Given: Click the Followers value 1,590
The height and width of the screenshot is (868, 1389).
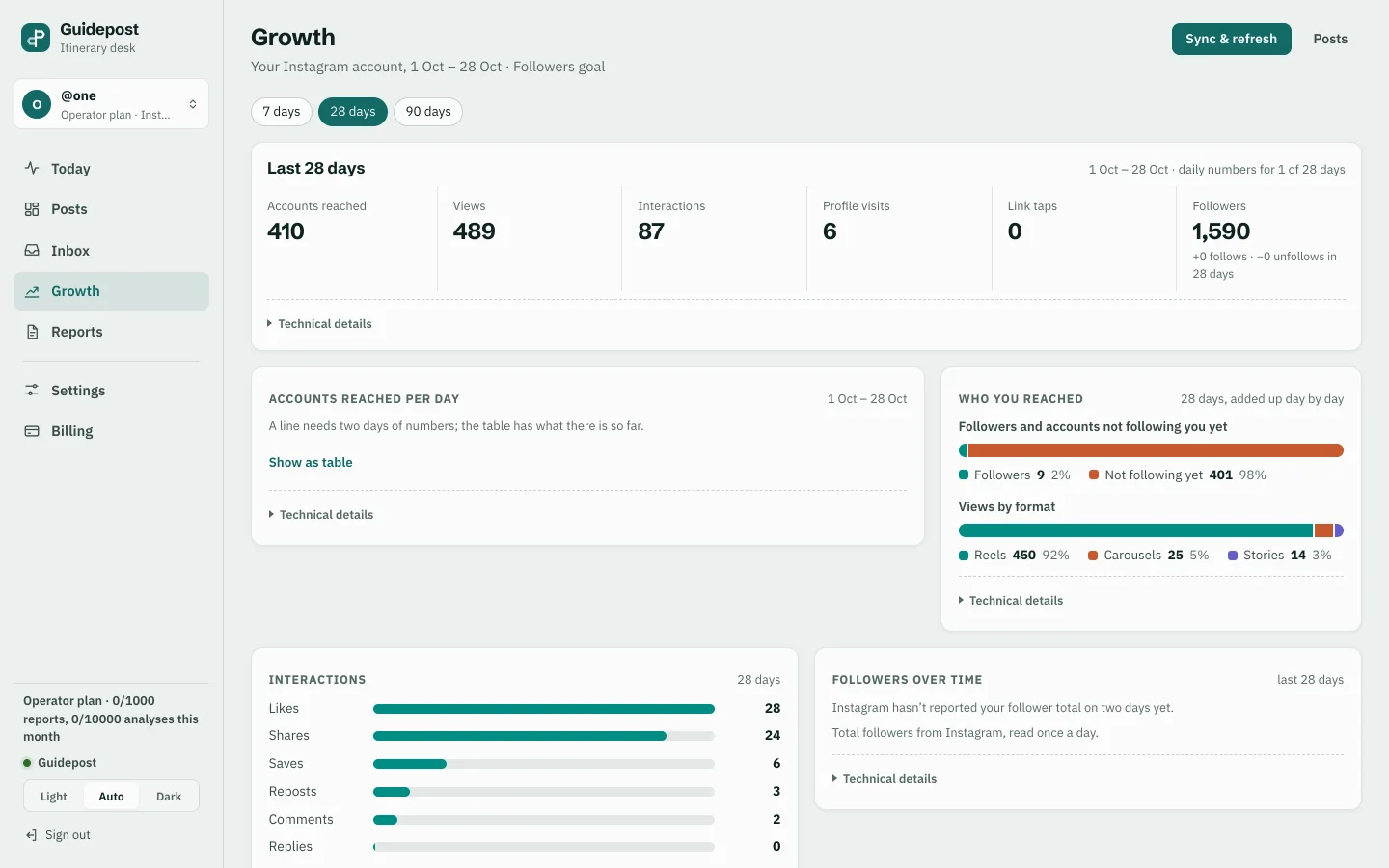Looking at the screenshot, I should (1221, 231).
